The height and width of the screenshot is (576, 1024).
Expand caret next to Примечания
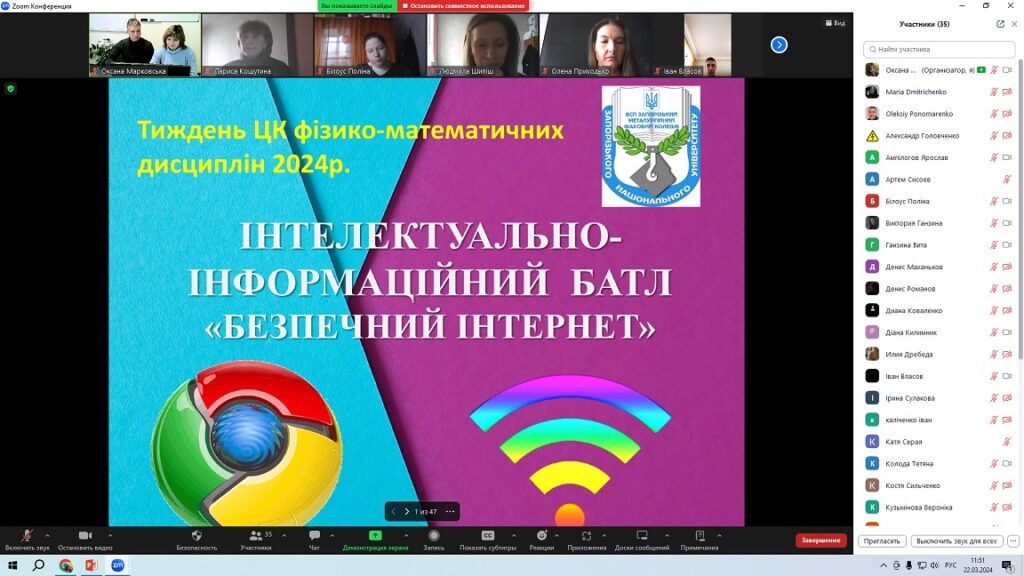click(x=719, y=536)
